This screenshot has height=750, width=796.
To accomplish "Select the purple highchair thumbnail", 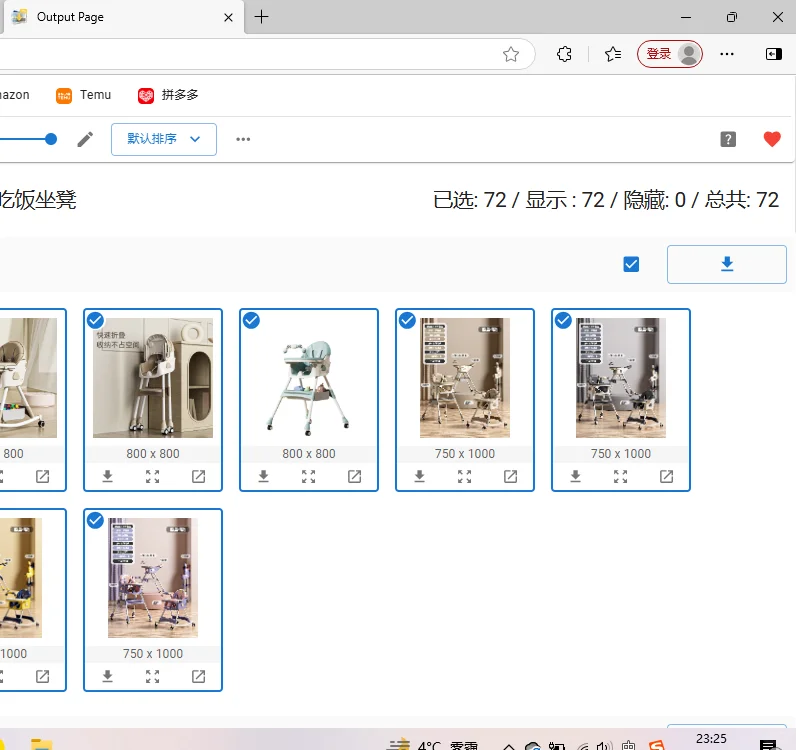I will 153,578.
